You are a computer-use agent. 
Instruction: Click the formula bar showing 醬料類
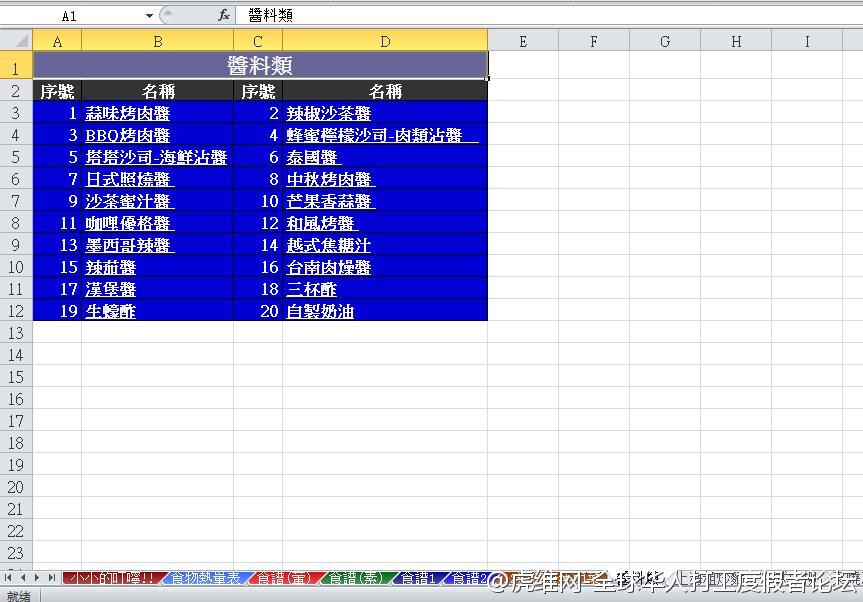point(548,15)
